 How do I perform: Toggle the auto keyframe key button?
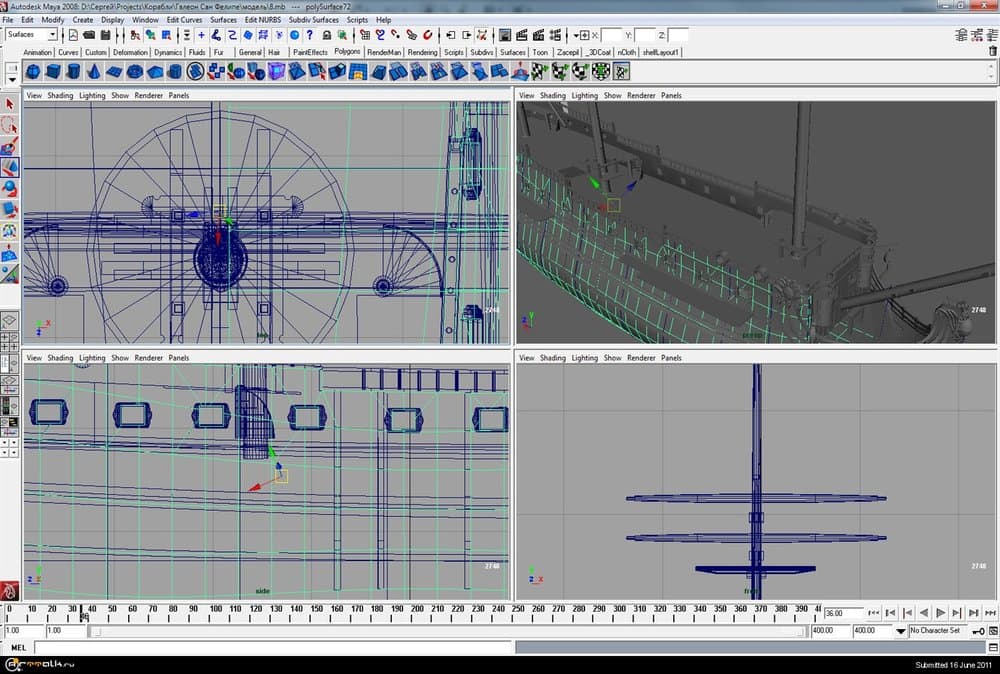pos(976,631)
